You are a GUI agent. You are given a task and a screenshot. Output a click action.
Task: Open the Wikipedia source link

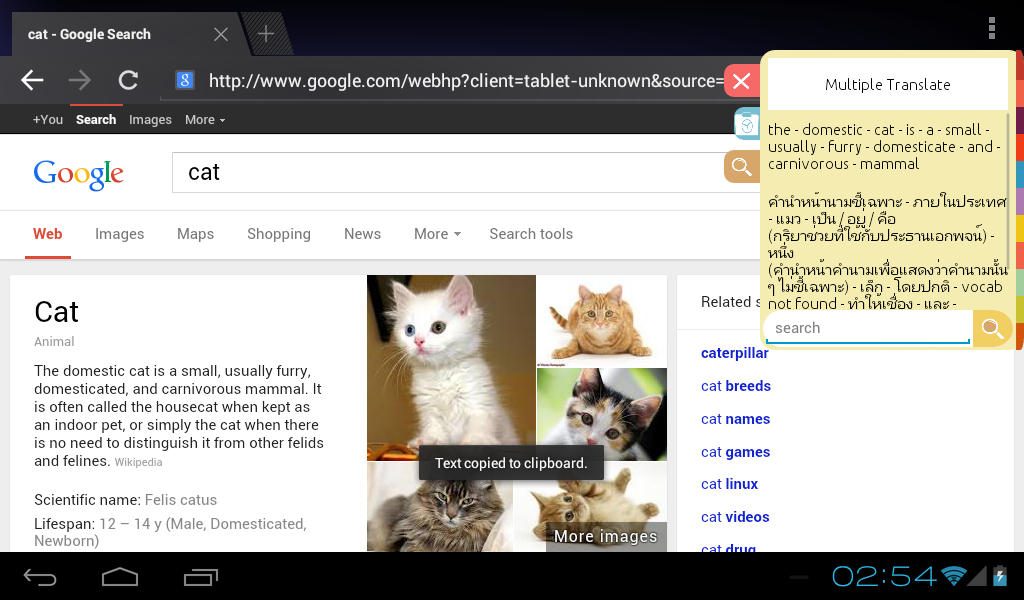coord(138,462)
